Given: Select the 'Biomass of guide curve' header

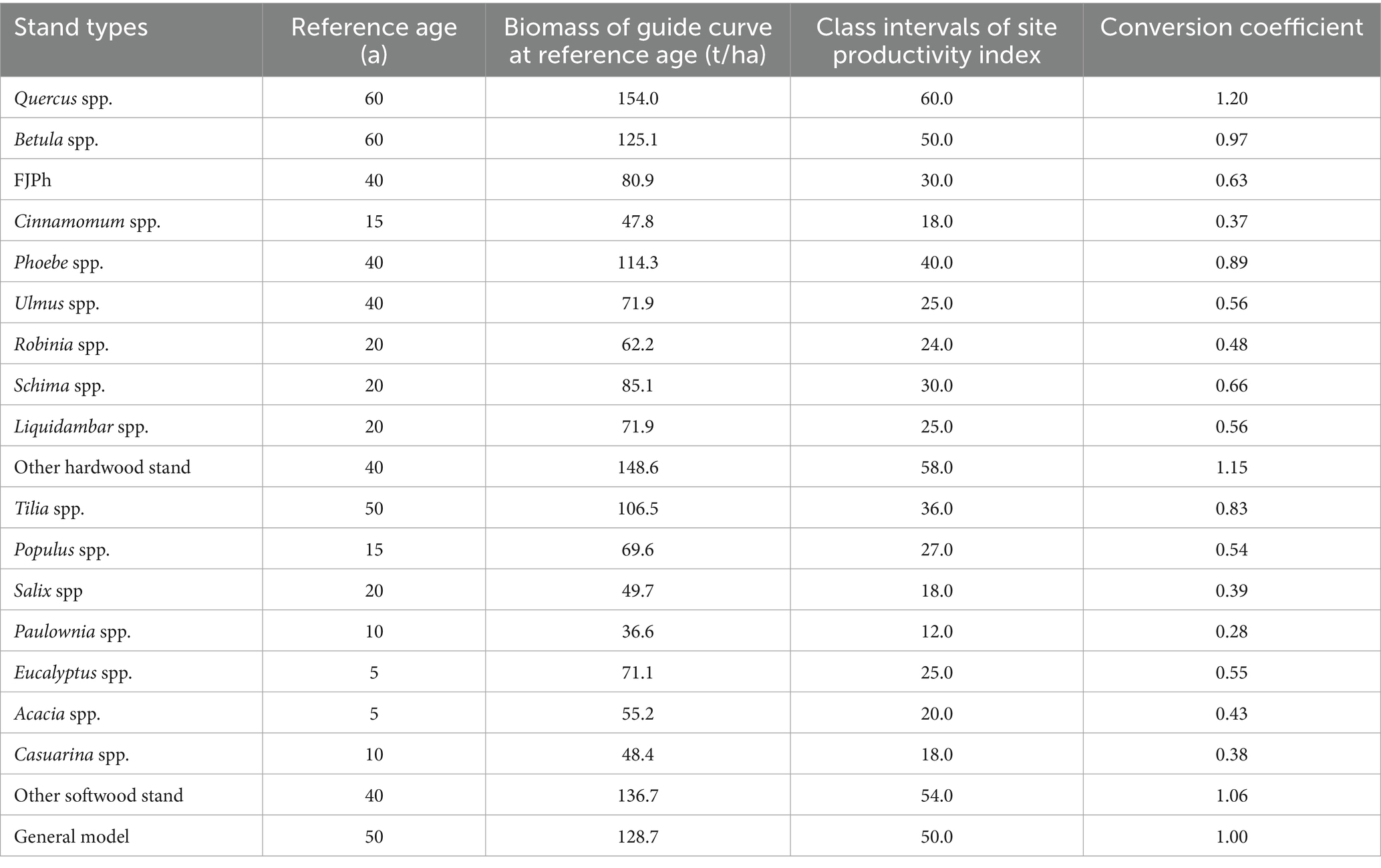Looking at the screenshot, I should coord(637,40).
